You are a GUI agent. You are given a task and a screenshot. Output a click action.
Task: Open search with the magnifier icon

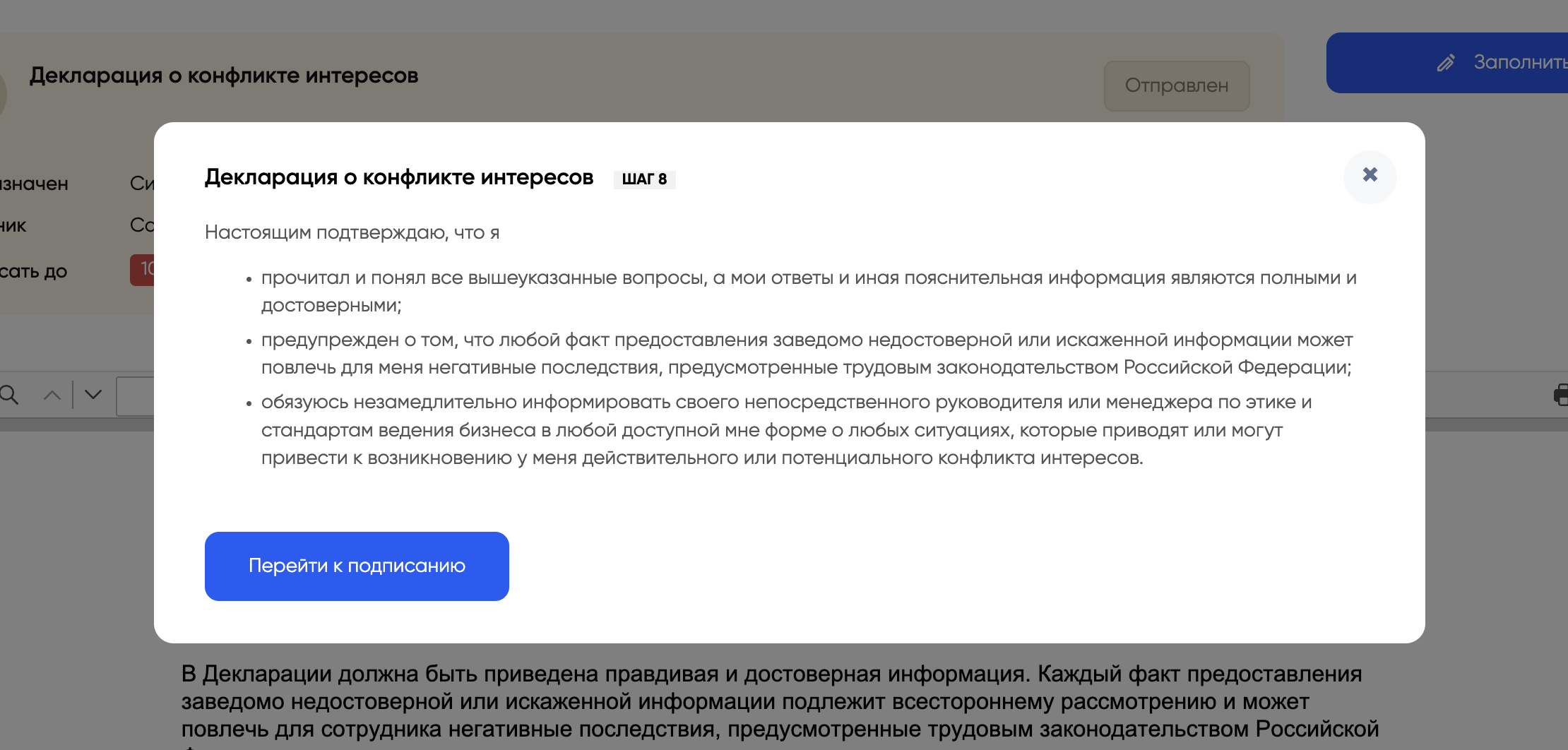point(9,395)
